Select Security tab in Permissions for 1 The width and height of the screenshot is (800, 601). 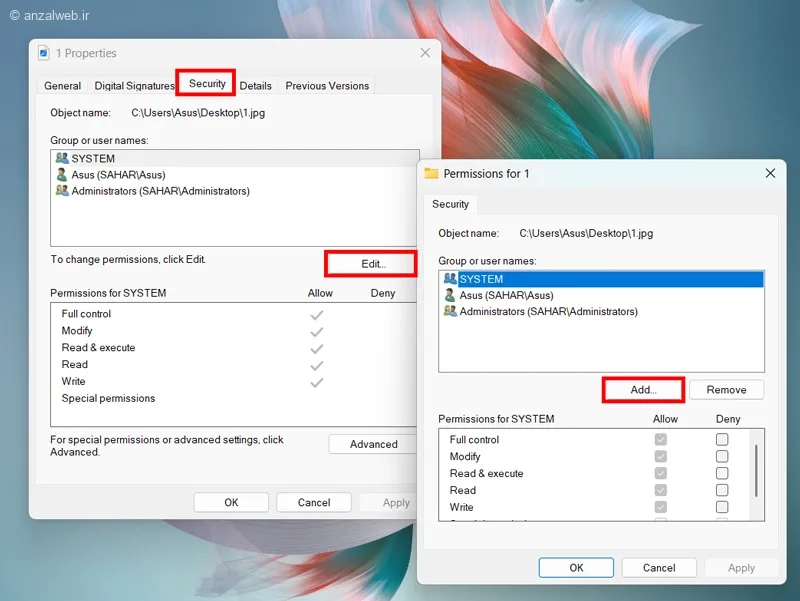[x=451, y=204]
